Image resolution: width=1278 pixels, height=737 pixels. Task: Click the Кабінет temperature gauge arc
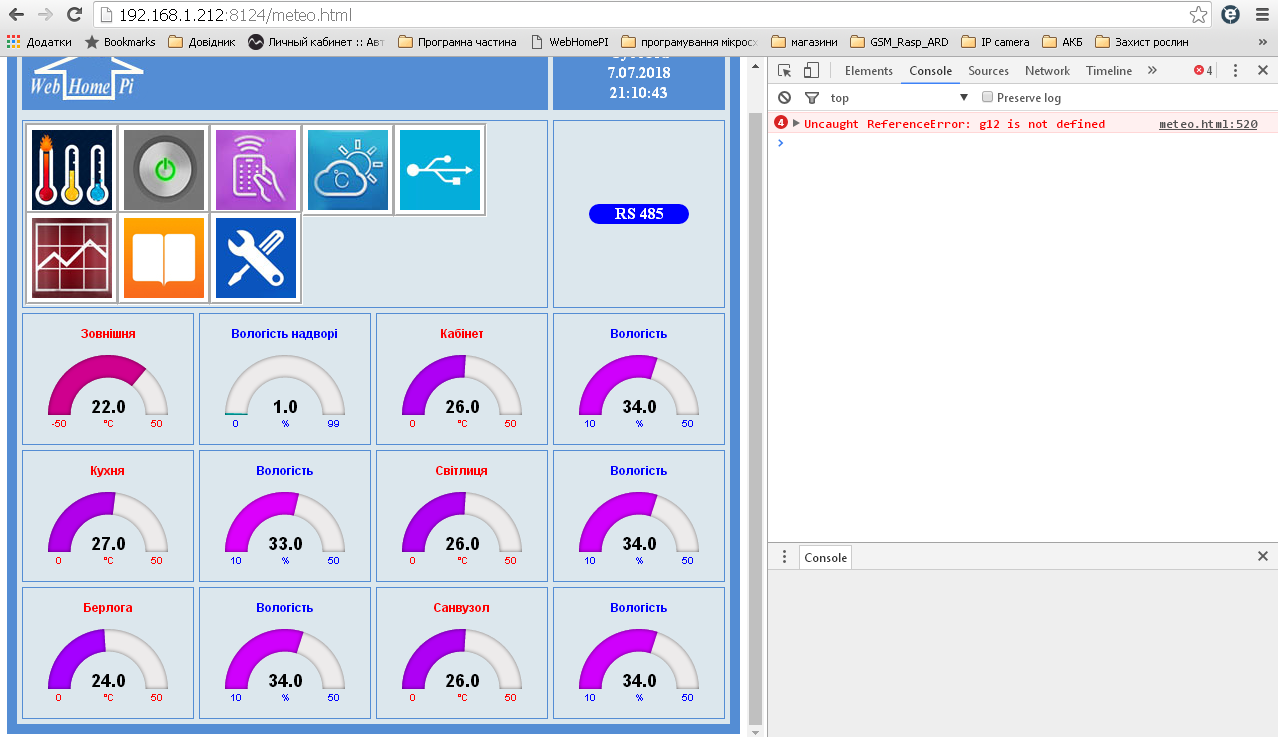point(462,384)
